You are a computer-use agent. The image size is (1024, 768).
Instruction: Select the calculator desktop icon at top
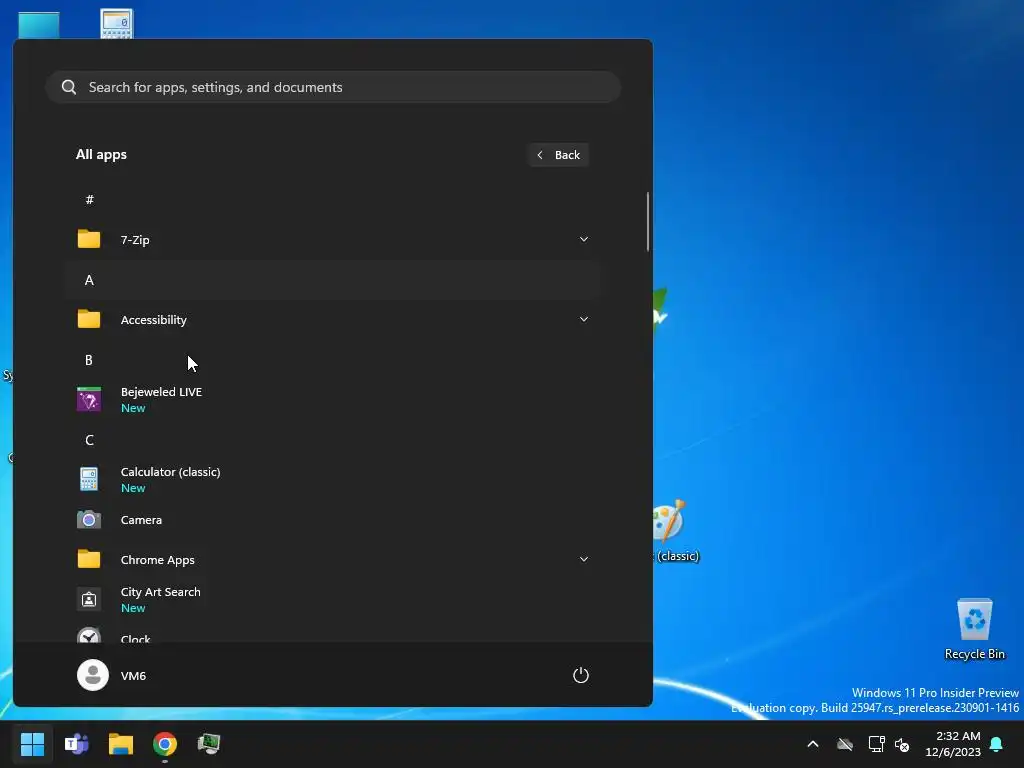(x=116, y=24)
